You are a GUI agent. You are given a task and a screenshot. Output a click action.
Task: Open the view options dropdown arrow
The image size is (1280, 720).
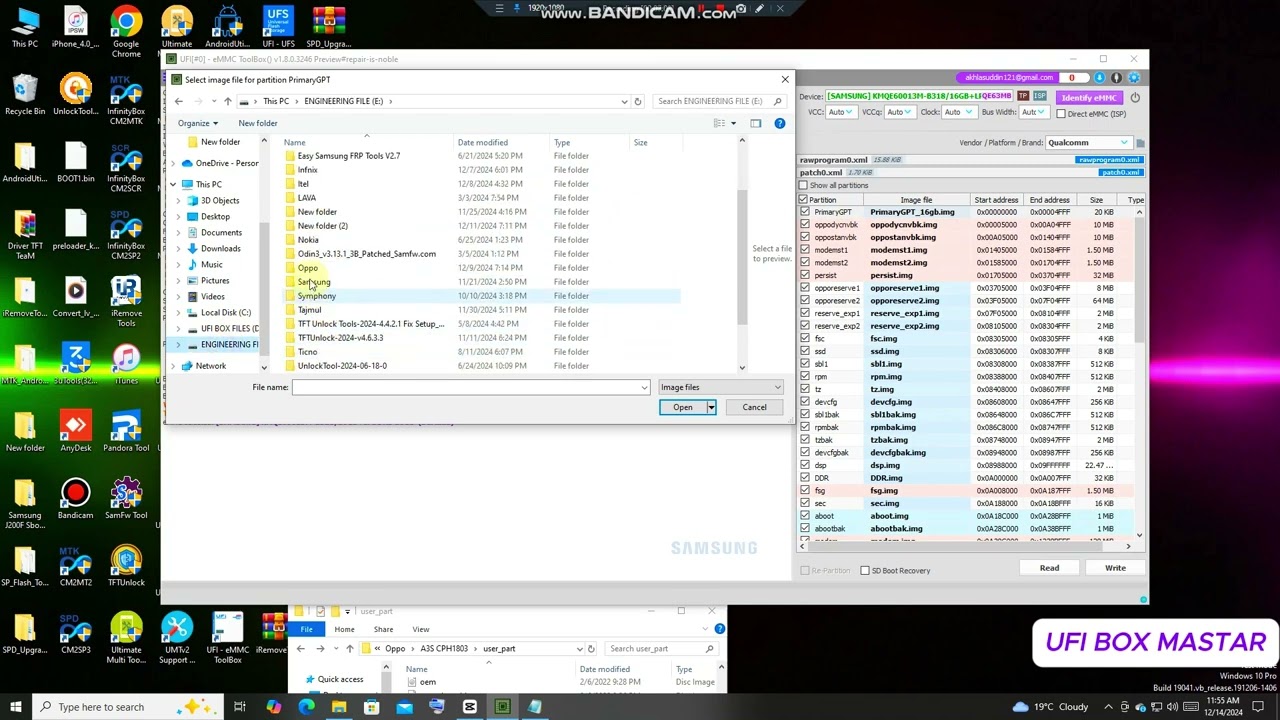pyautogui.click(x=733, y=123)
